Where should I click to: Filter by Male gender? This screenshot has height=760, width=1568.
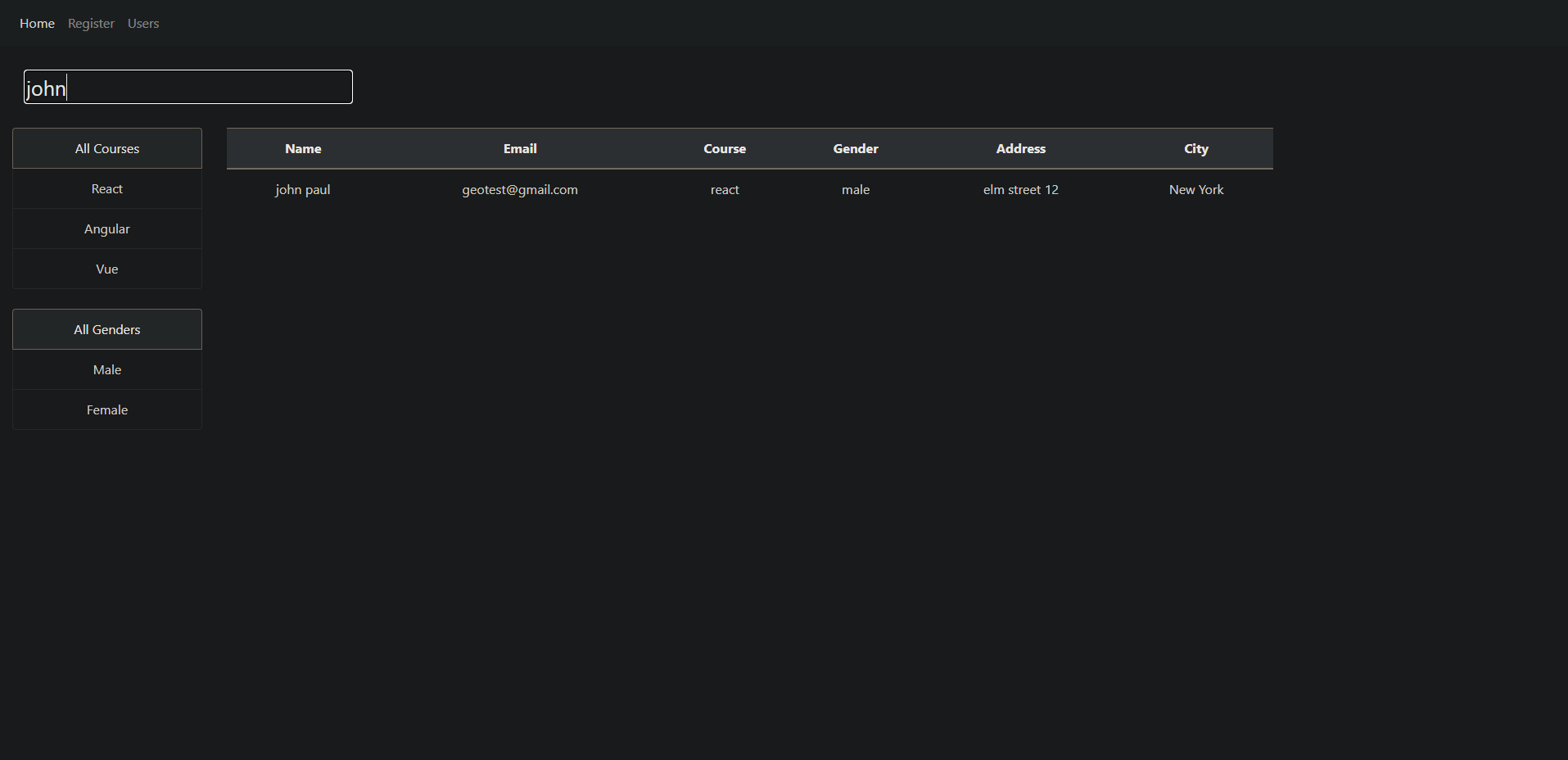[x=107, y=370]
